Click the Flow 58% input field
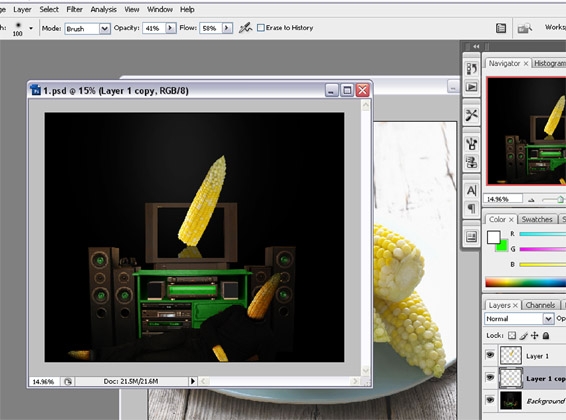Viewport: 566px width, 420px height. (211, 28)
